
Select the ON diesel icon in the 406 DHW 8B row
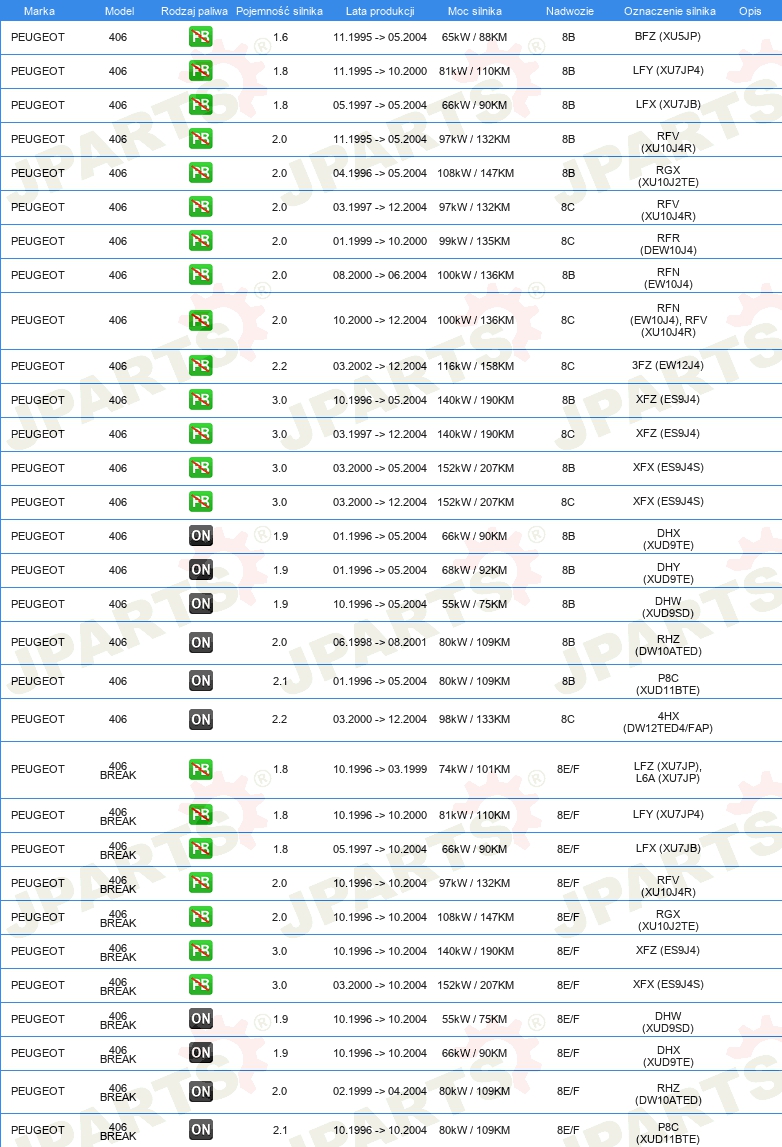tap(200, 604)
